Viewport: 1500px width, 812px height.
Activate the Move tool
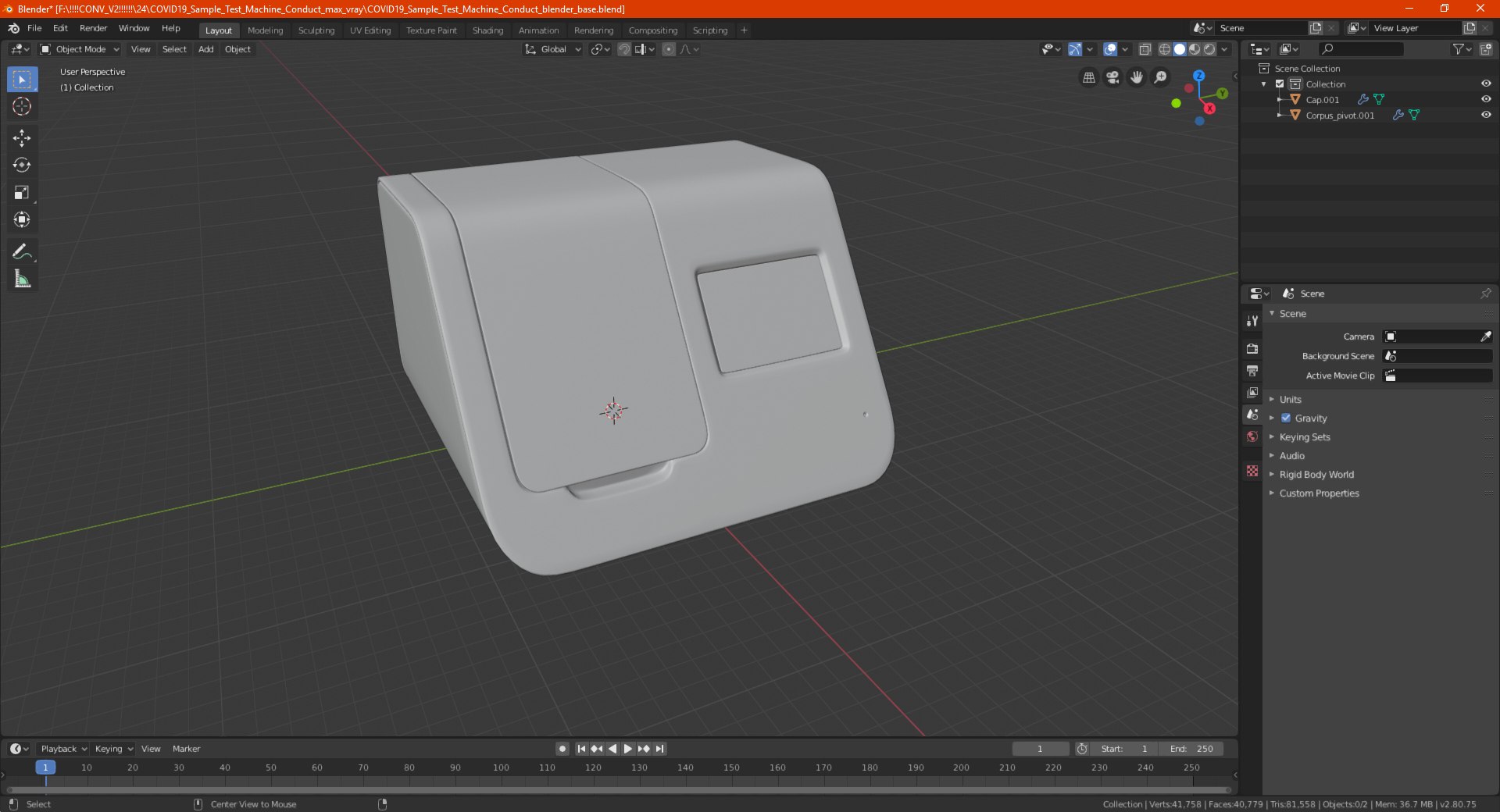point(22,138)
